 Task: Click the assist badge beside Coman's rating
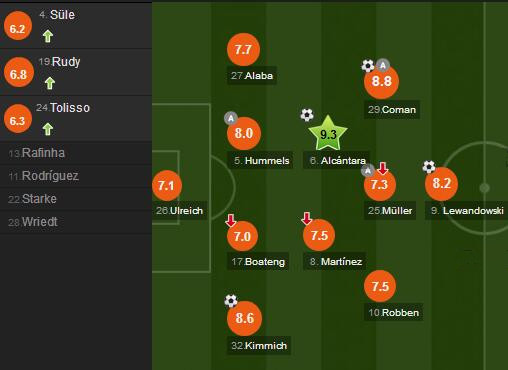pos(383,65)
